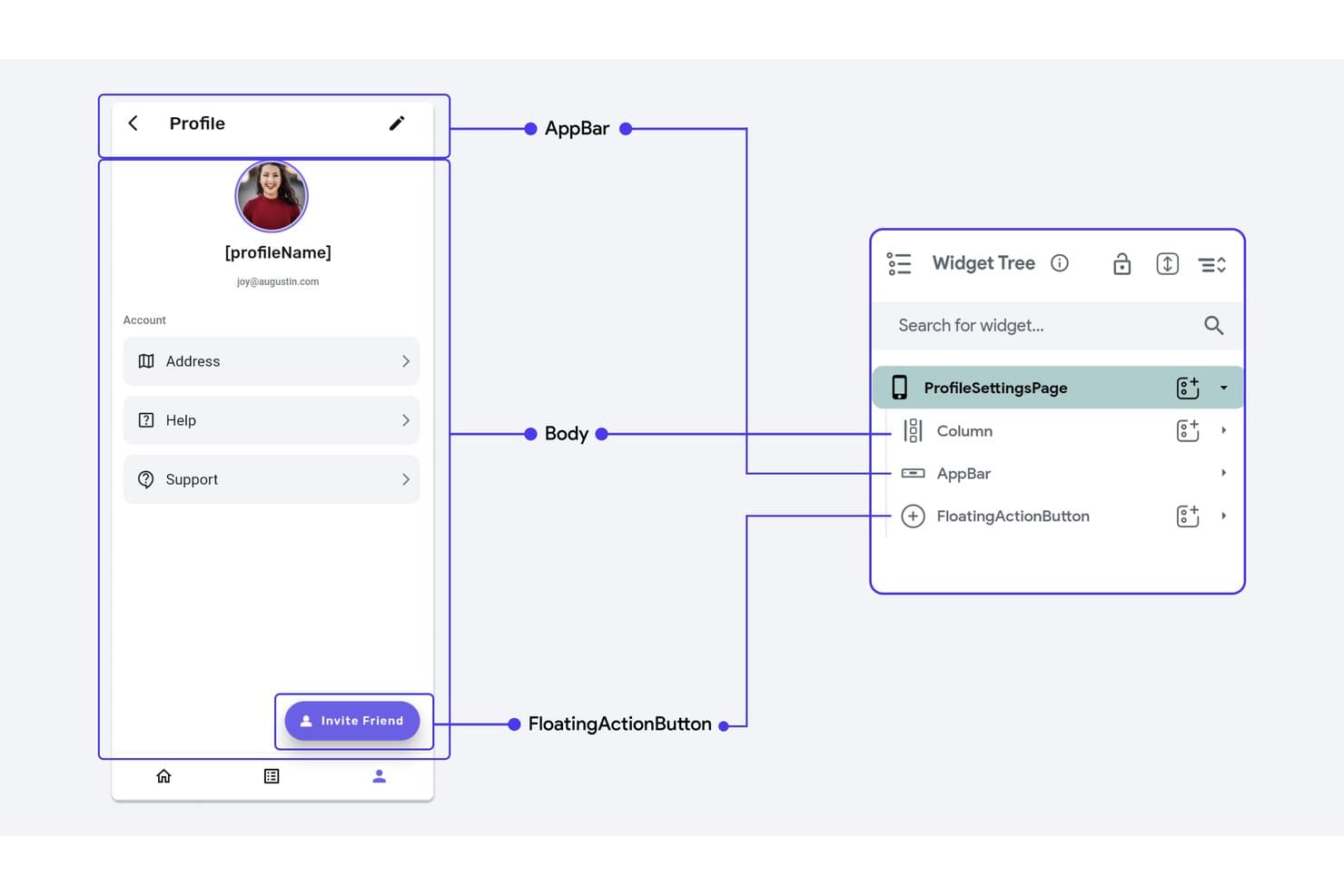Click the Widget Tree list icon

(899, 264)
